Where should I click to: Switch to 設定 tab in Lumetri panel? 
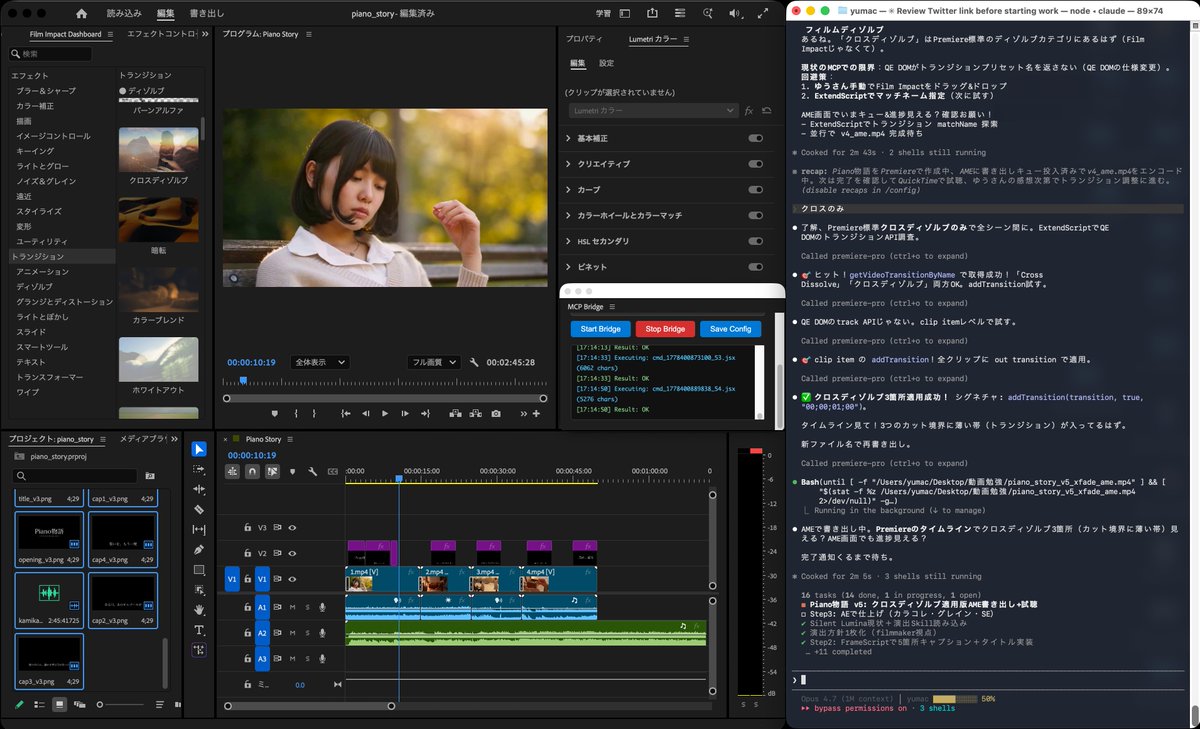pyautogui.click(x=607, y=63)
